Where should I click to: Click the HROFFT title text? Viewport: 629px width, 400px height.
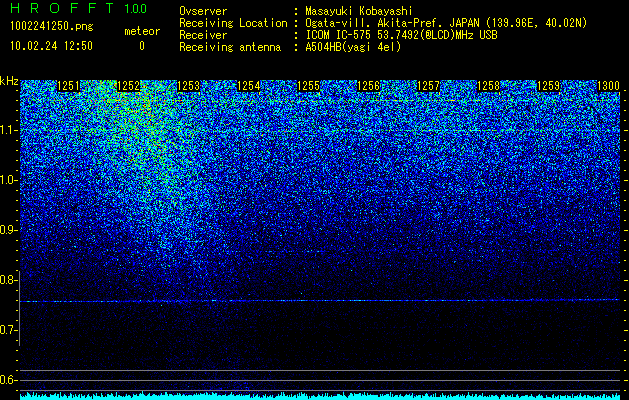point(62,8)
